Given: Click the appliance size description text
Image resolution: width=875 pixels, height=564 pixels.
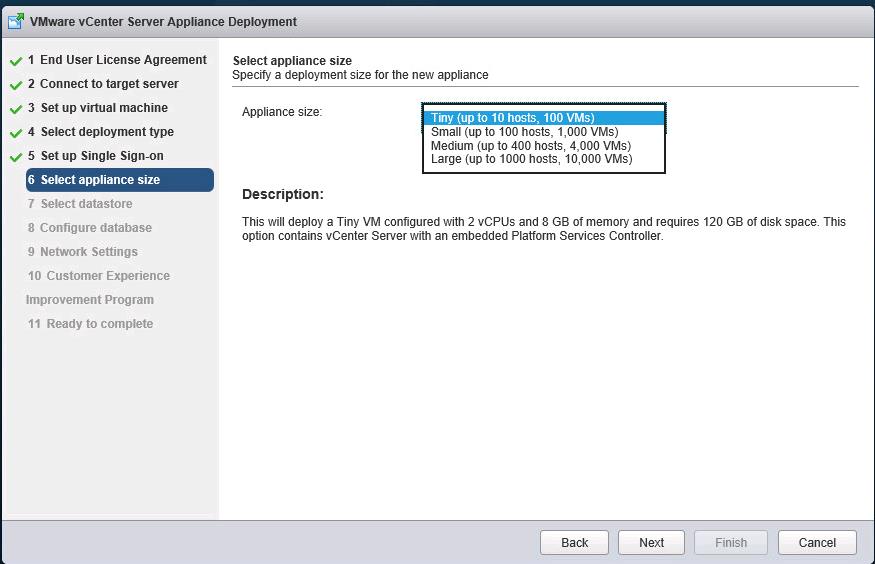Looking at the screenshot, I should (x=544, y=229).
